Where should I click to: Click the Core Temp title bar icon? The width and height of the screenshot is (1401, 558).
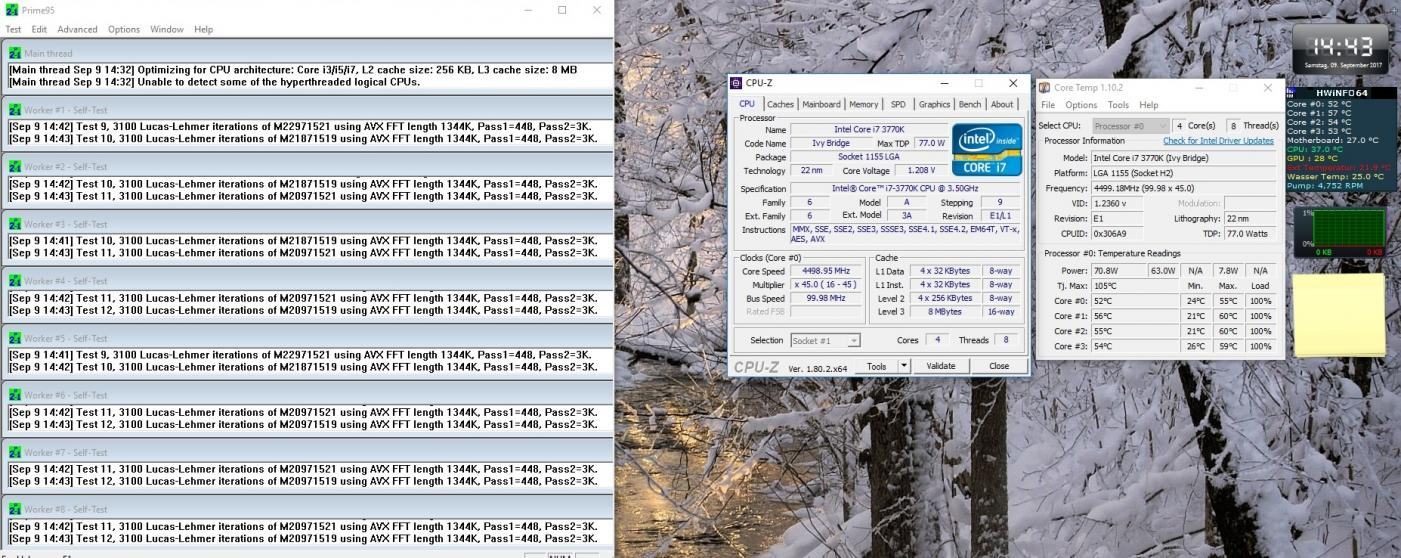coord(1045,88)
